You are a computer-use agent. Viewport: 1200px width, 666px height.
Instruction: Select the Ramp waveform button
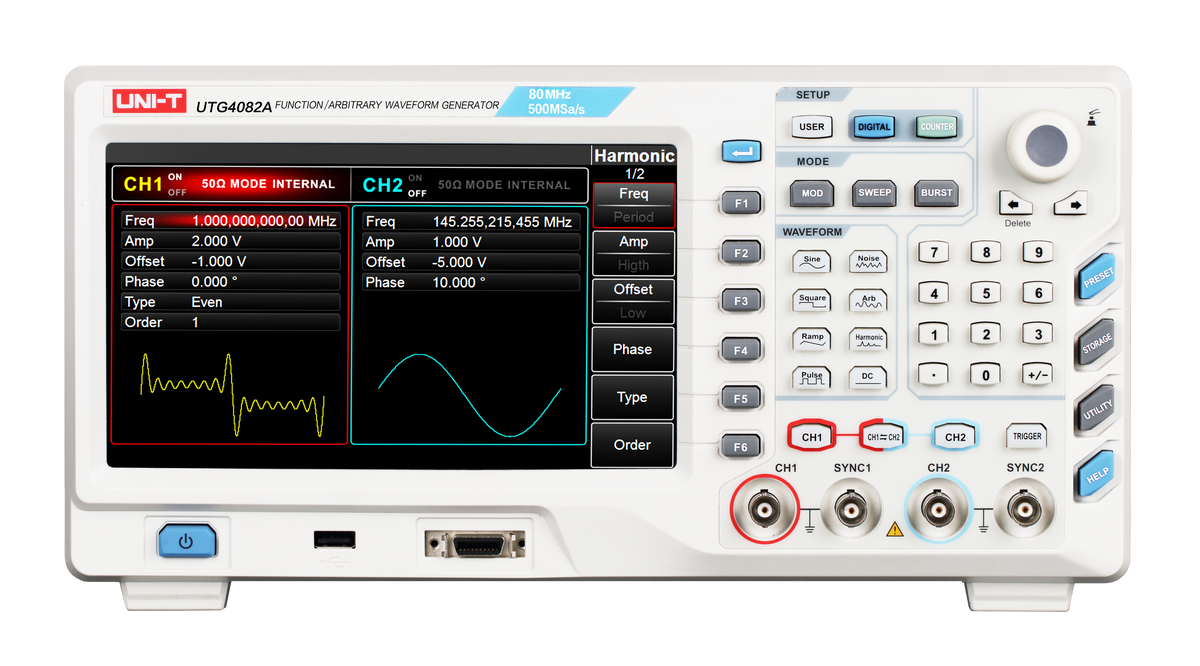811,339
